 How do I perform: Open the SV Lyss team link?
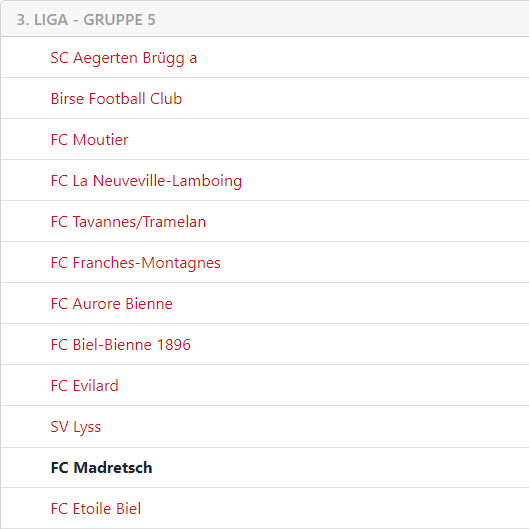tap(76, 427)
